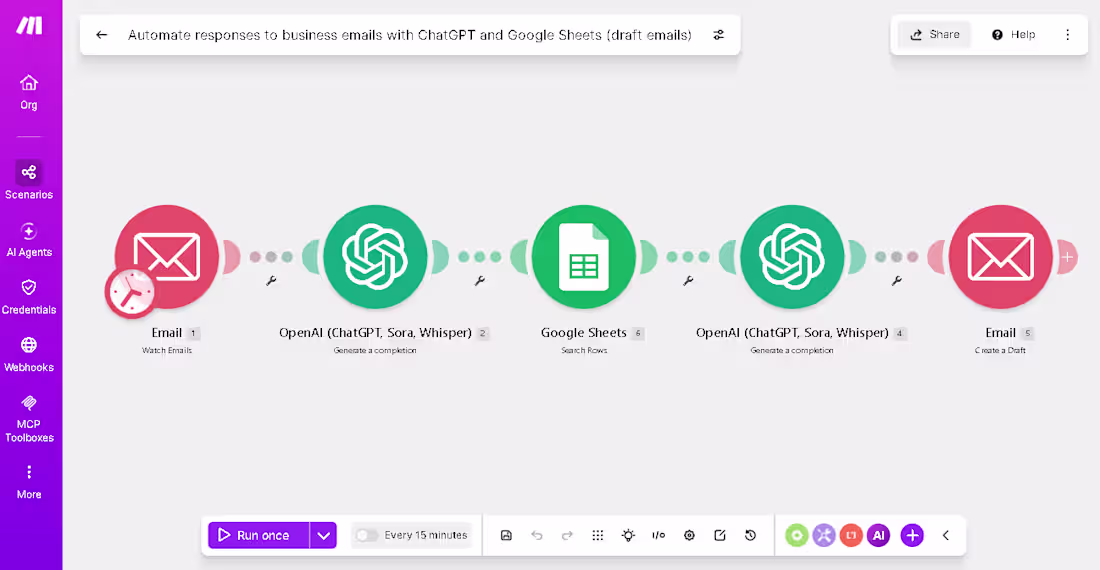The height and width of the screenshot is (570, 1100).
Task: Click the light purple tools icon
Action: click(x=824, y=535)
